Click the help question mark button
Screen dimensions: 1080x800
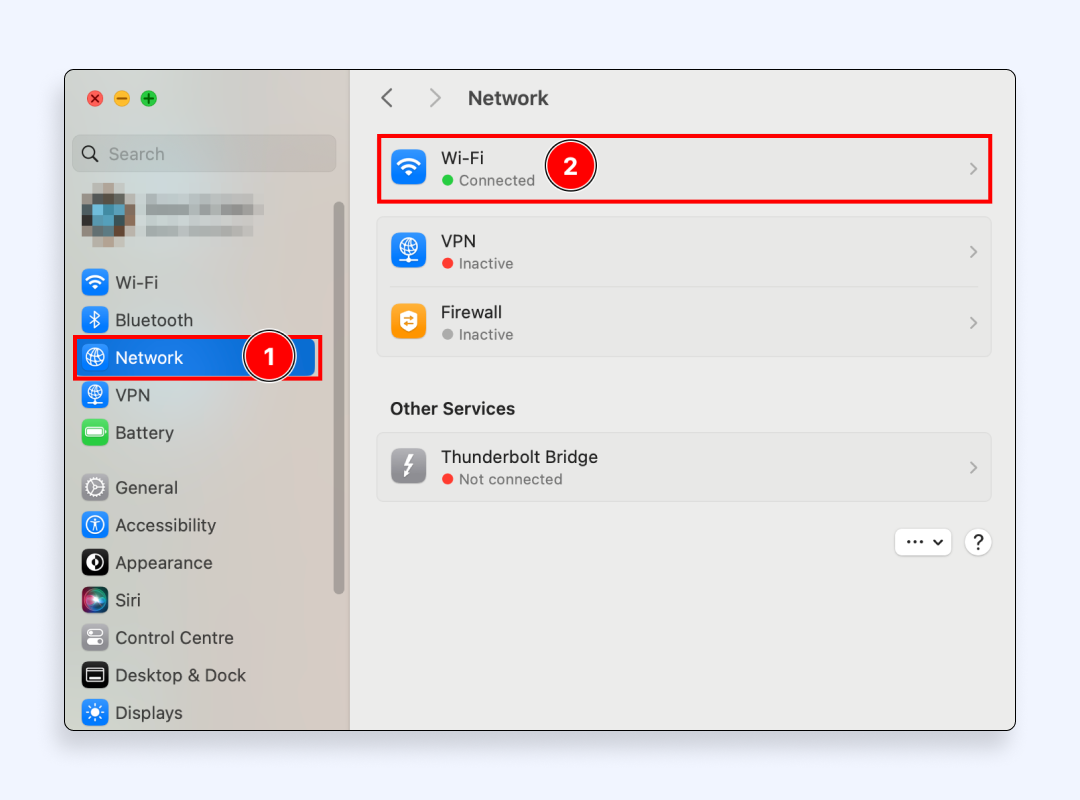977,542
